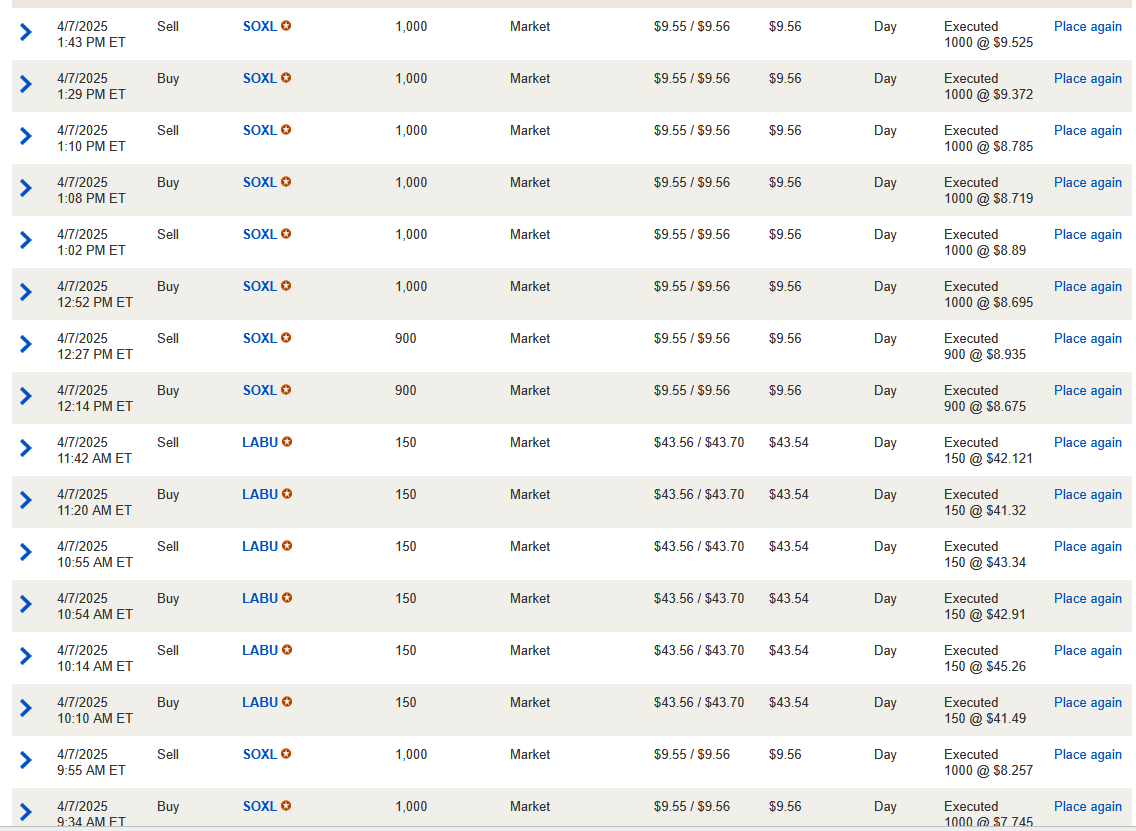This screenshot has height=831, width=1136.
Task: Click Place again for the order executed at $8.719
Action: pyautogui.click(x=1087, y=183)
